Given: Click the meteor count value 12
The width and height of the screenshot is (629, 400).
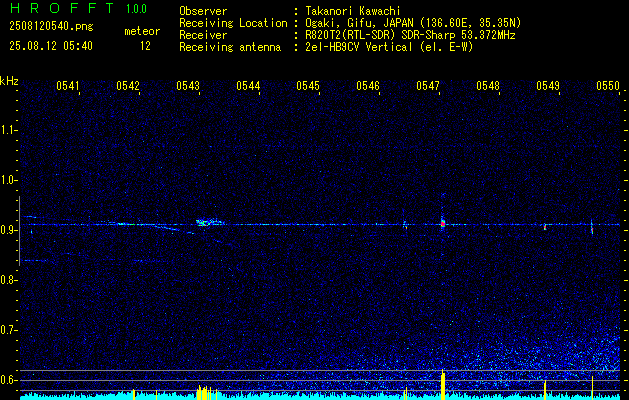Looking at the screenshot, I should click(145, 46).
